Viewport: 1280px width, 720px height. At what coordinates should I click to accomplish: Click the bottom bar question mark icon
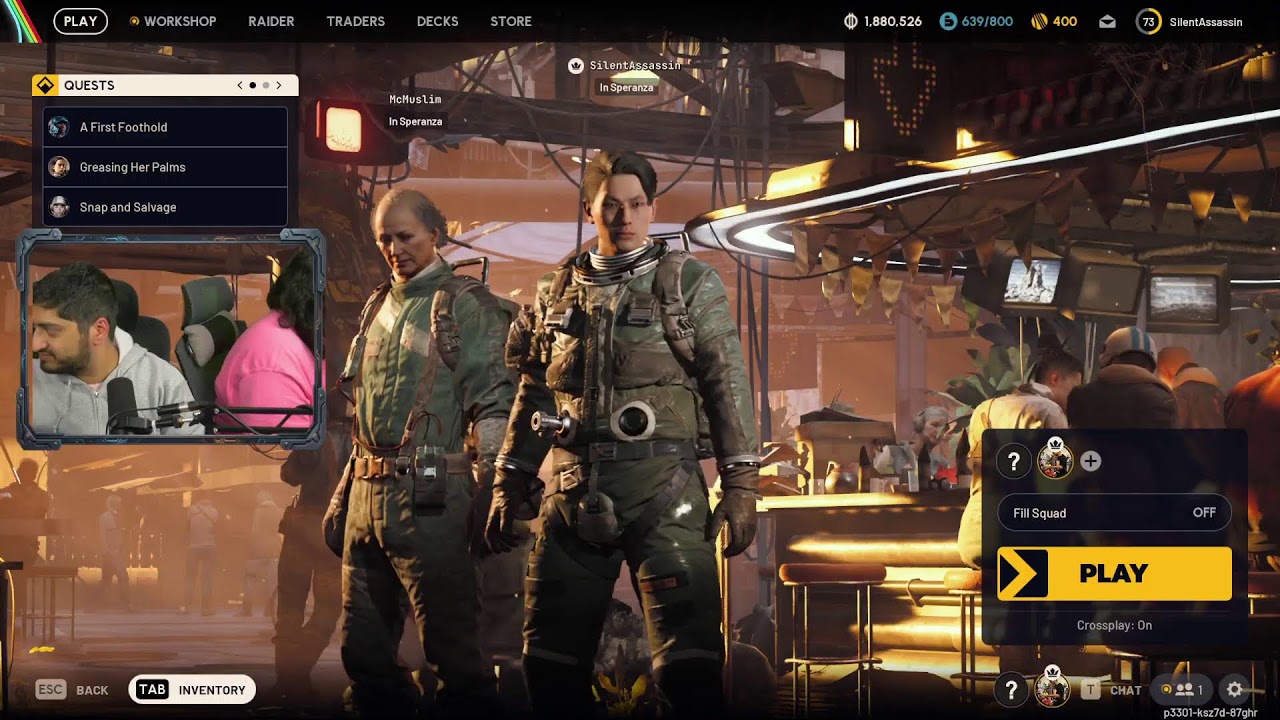click(x=1011, y=690)
